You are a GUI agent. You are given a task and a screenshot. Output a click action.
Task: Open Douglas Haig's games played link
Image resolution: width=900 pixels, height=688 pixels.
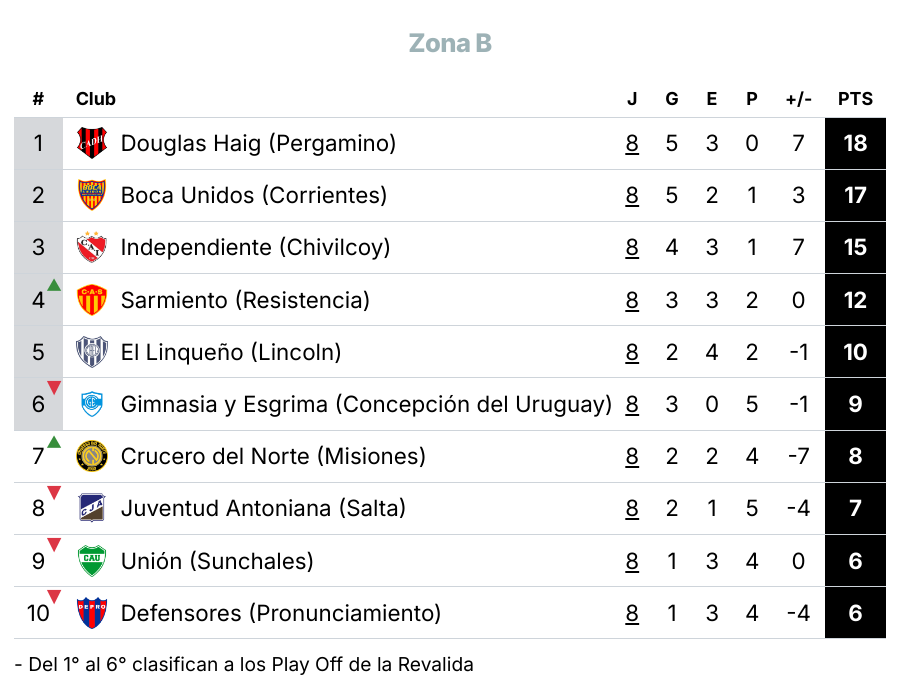[632, 143]
